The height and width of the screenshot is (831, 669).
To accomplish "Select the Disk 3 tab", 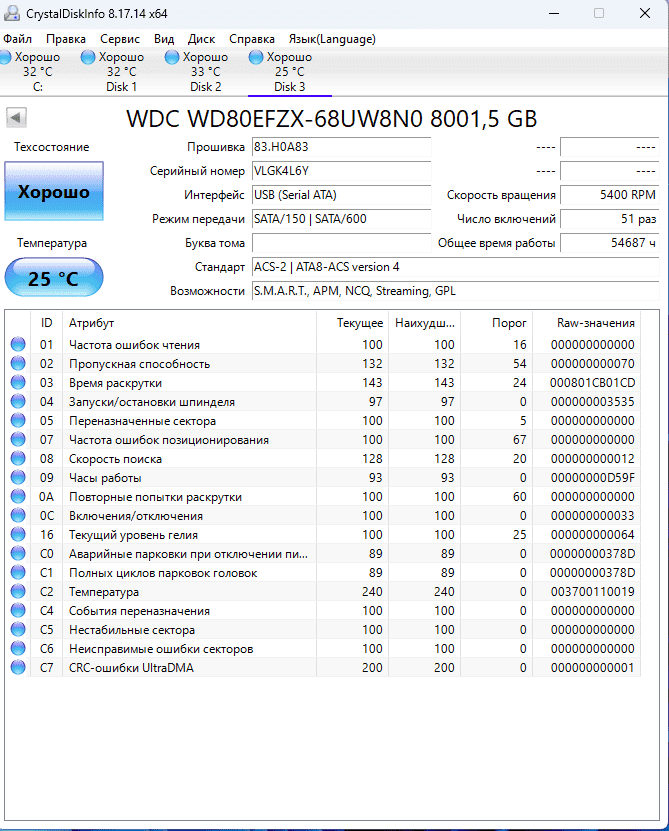I will click(x=290, y=72).
